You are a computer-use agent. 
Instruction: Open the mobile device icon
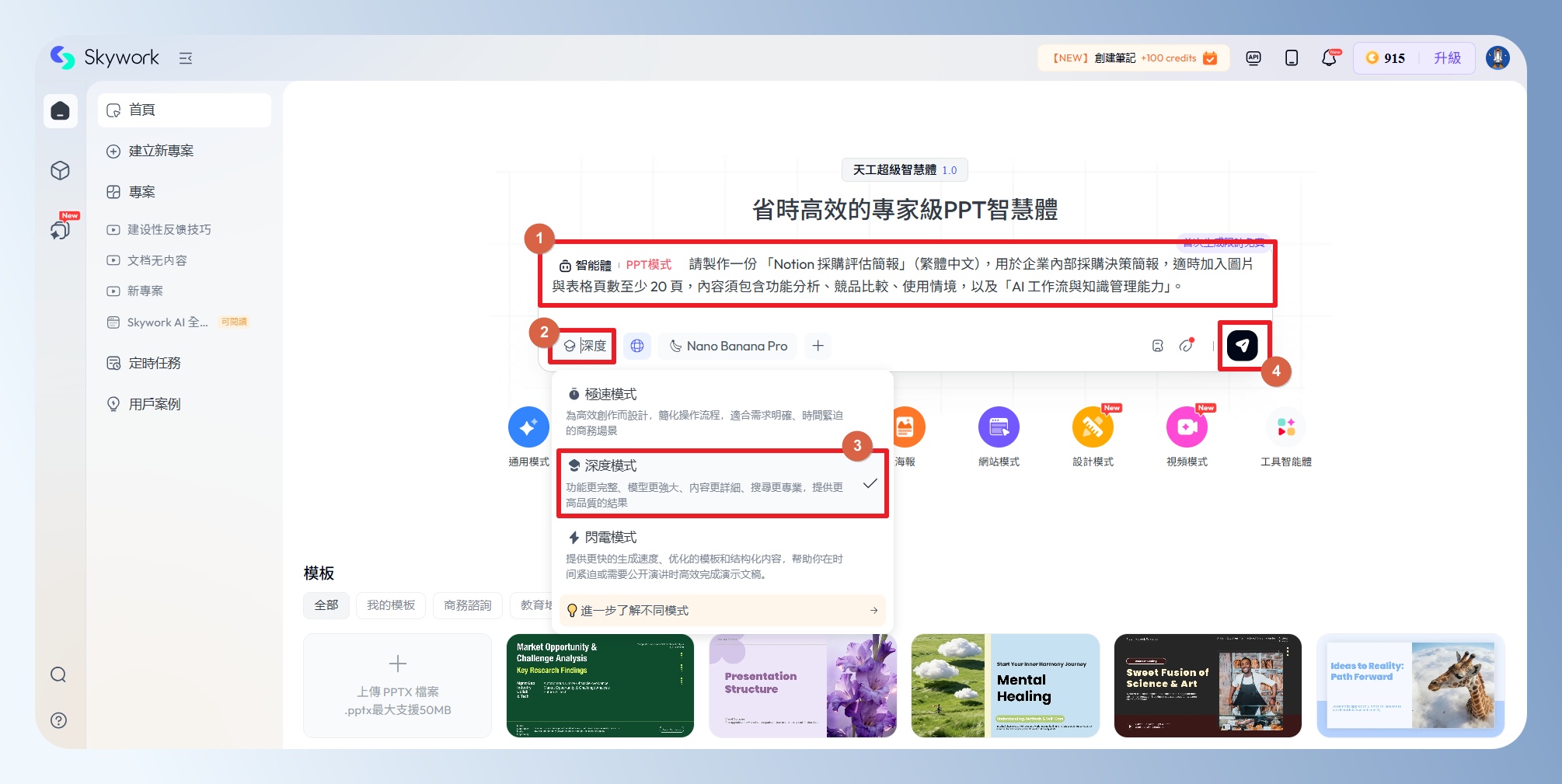[1292, 58]
